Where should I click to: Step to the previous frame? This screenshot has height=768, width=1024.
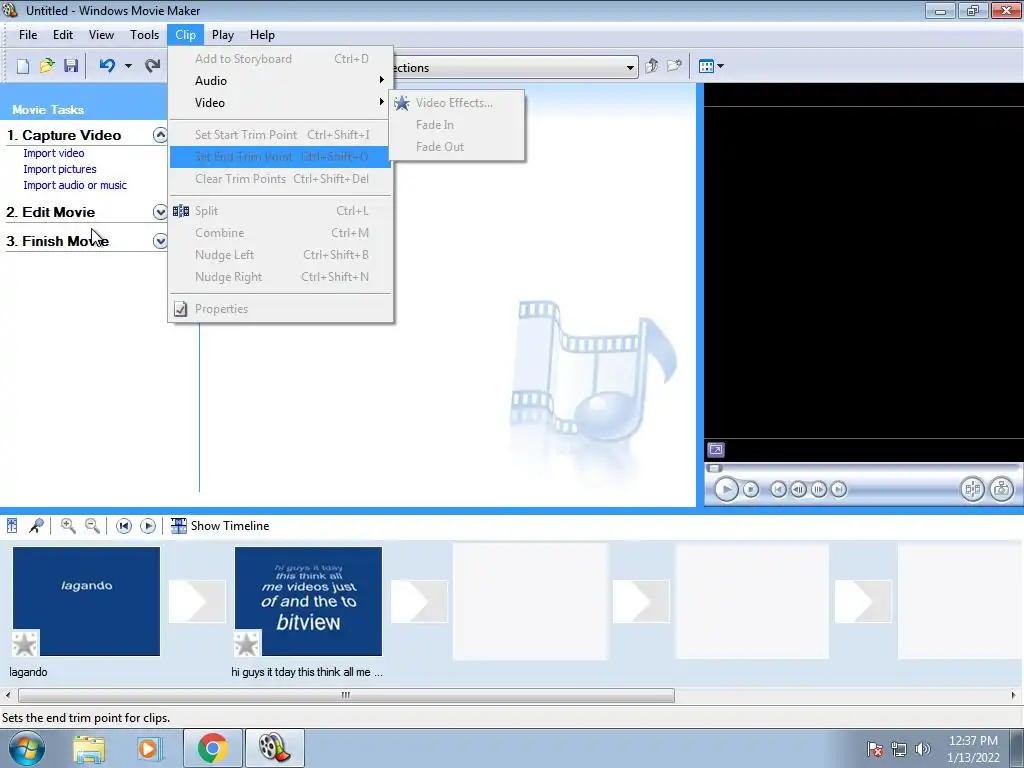(x=798, y=489)
